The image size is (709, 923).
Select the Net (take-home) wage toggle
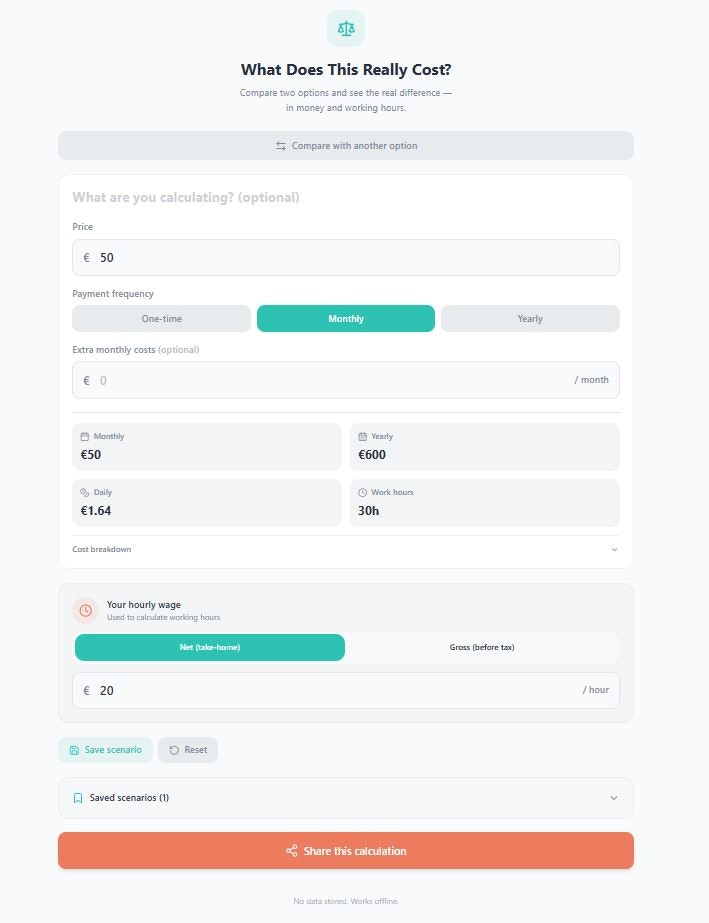pos(209,647)
